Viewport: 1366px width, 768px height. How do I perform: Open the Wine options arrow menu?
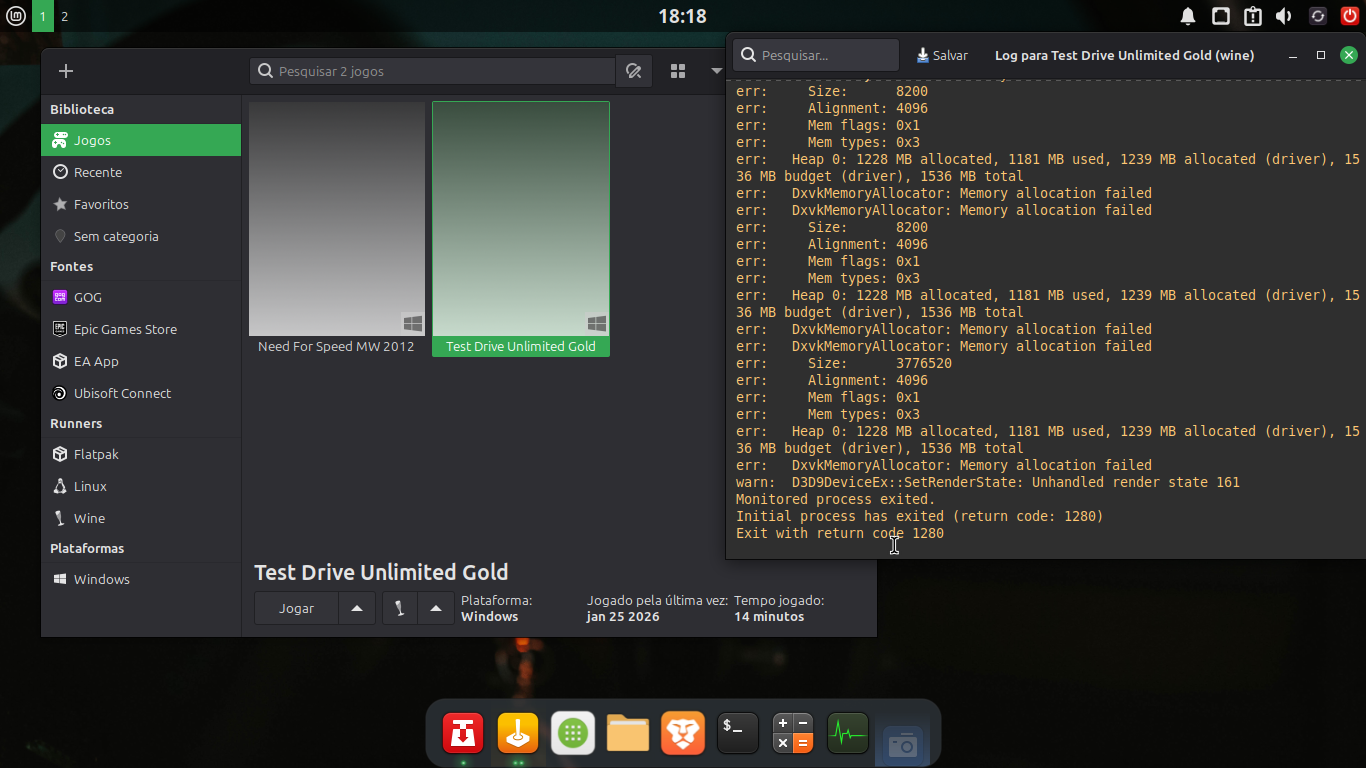pyautogui.click(x=435, y=608)
